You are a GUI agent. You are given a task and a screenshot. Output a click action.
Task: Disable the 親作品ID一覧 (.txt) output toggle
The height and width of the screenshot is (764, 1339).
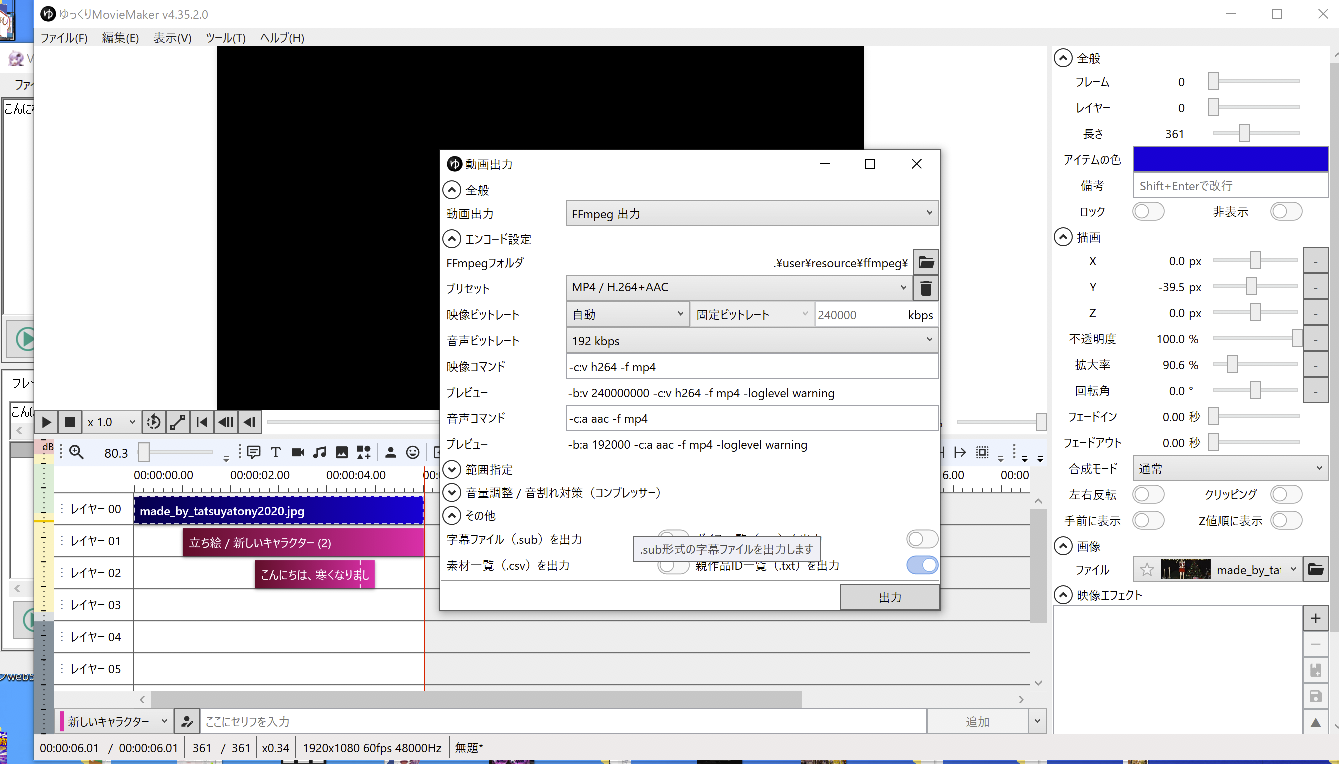922,566
